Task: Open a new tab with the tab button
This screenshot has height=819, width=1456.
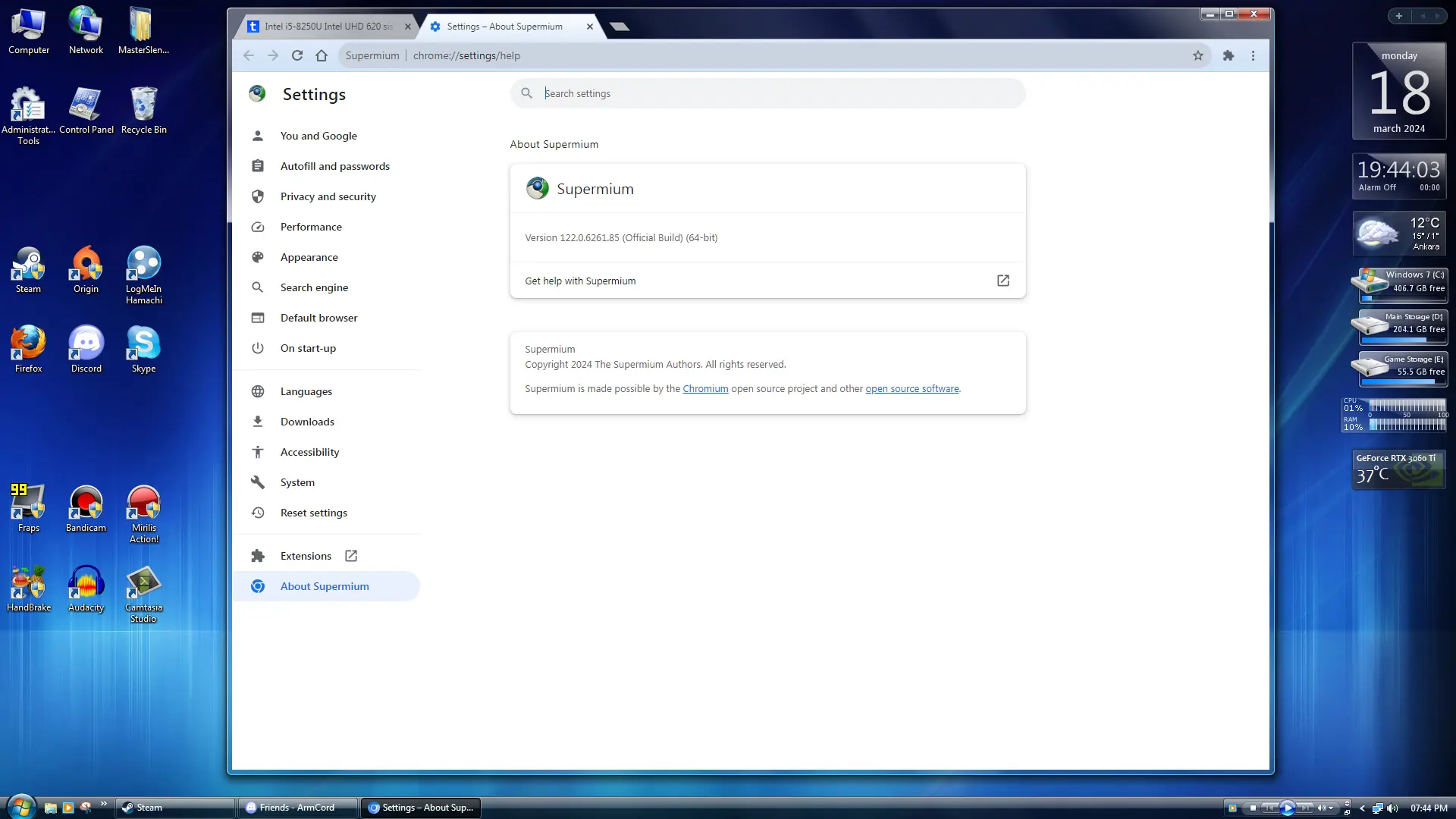Action: tap(620, 27)
